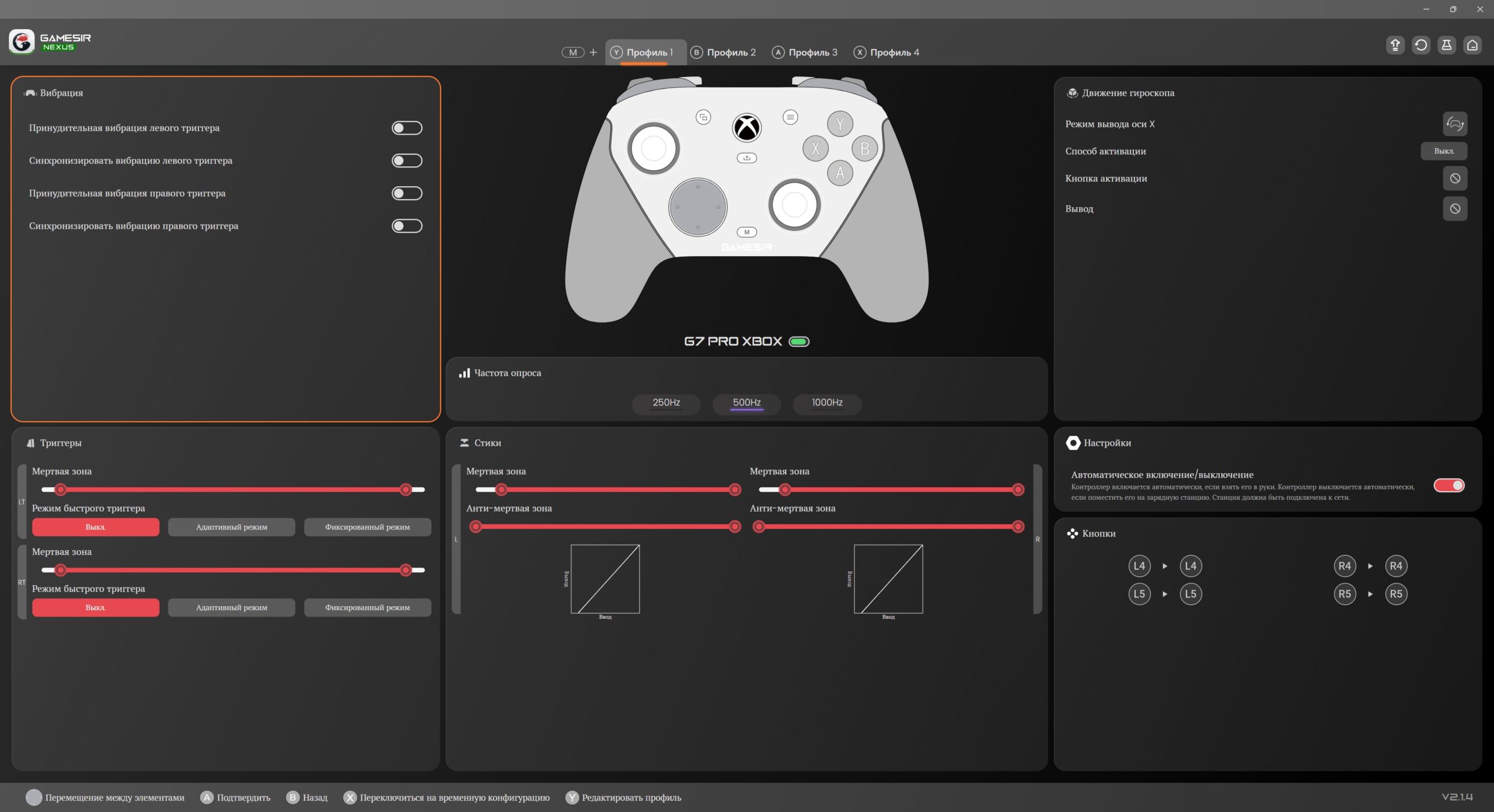Set polling rate to 1000Hz
This screenshot has width=1494, height=812.
pyautogui.click(x=827, y=403)
